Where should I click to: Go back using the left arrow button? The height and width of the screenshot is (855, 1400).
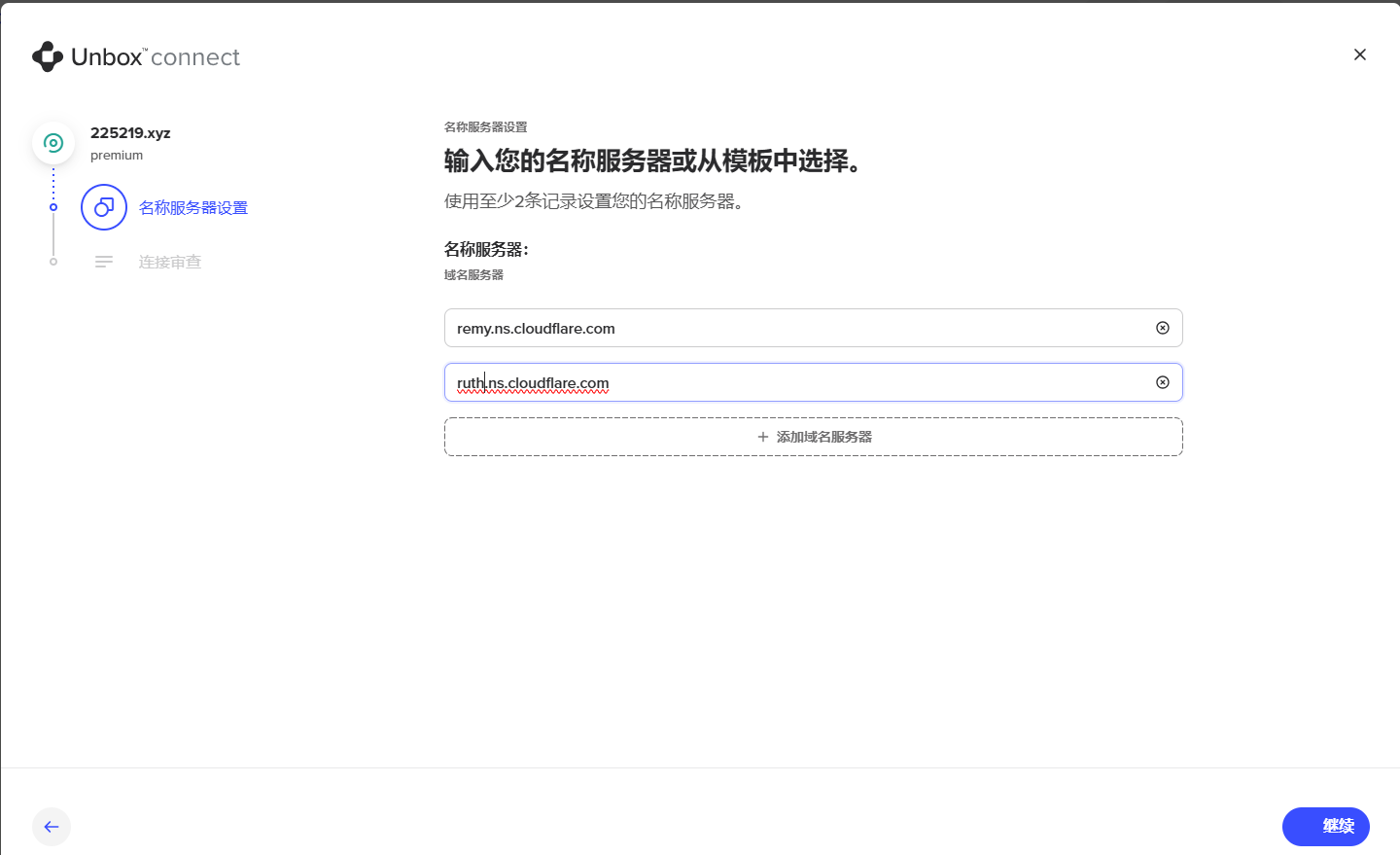[52, 827]
